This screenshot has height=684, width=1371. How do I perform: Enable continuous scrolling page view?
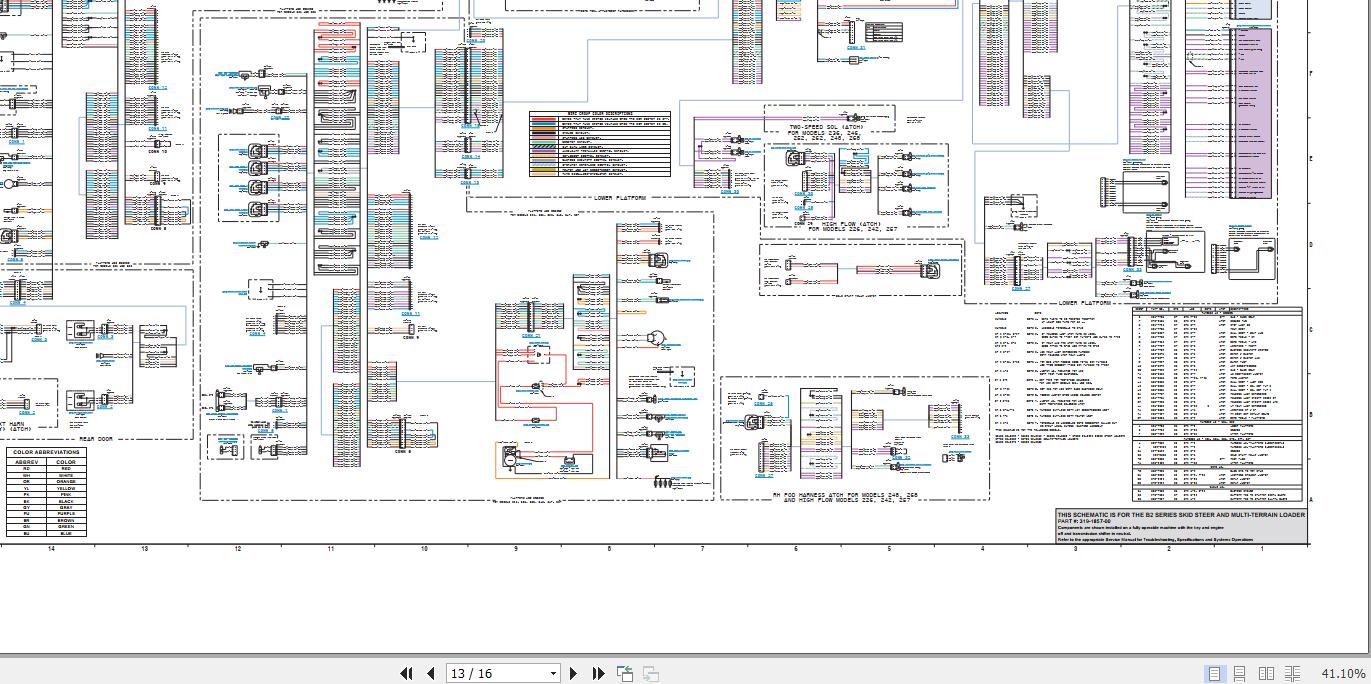coord(1240,674)
